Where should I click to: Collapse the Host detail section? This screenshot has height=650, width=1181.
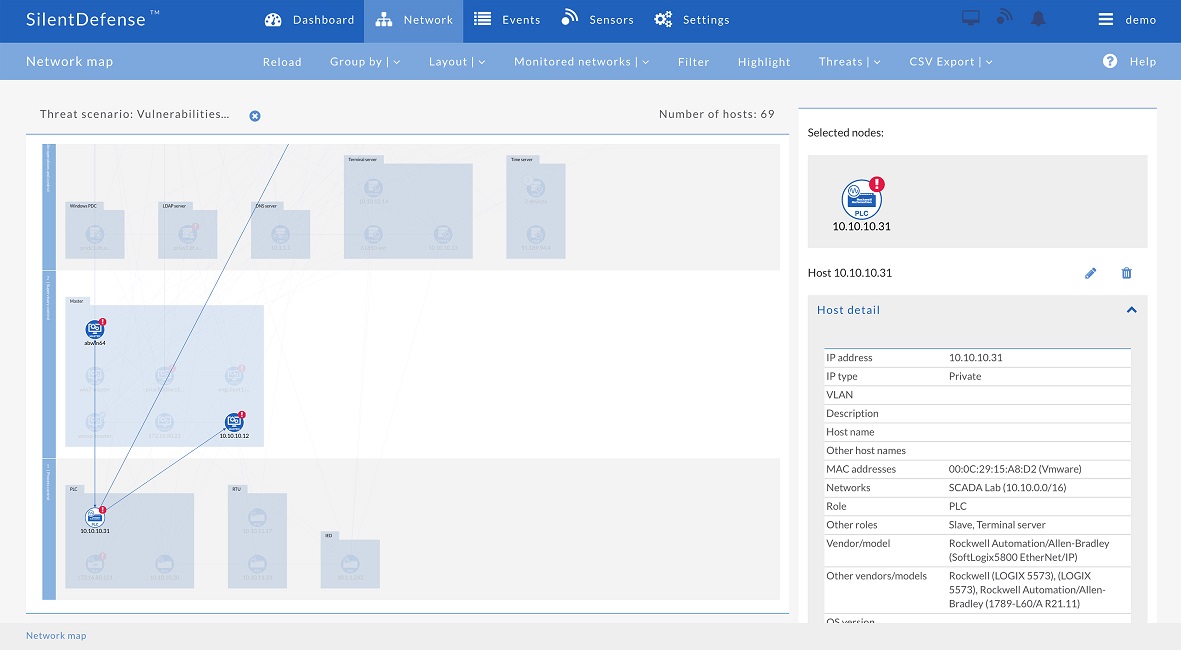(x=1131, y=310)
